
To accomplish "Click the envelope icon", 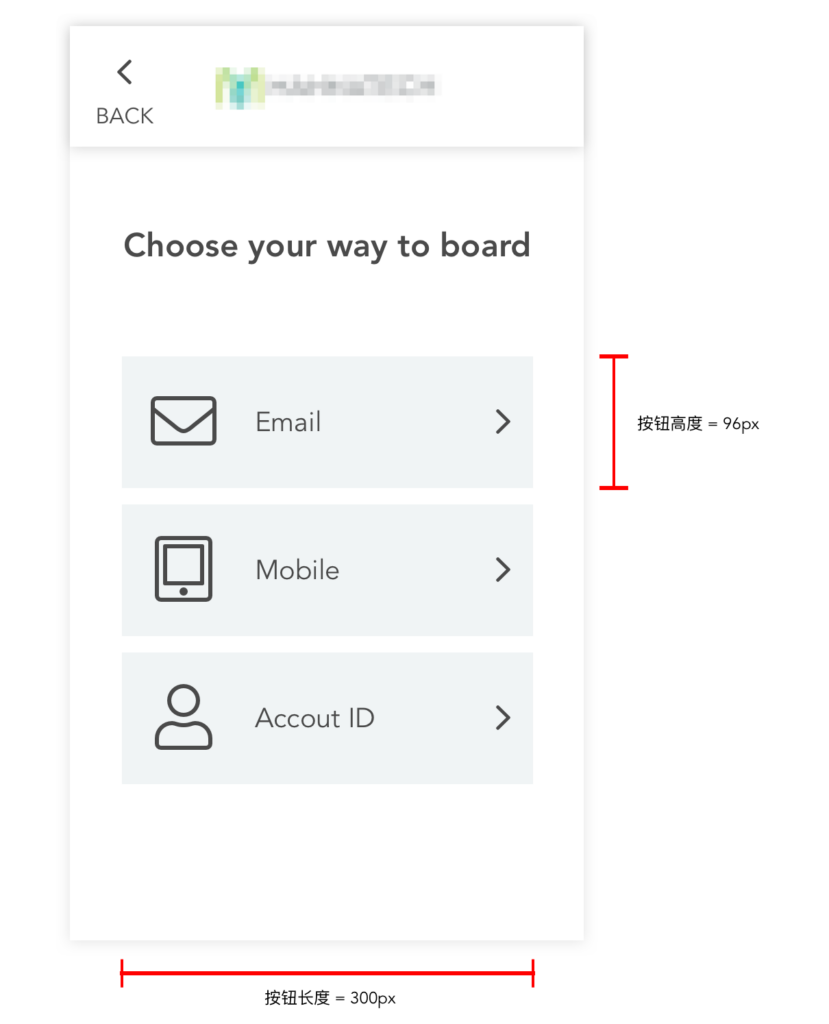I will (x=183, y=421).
